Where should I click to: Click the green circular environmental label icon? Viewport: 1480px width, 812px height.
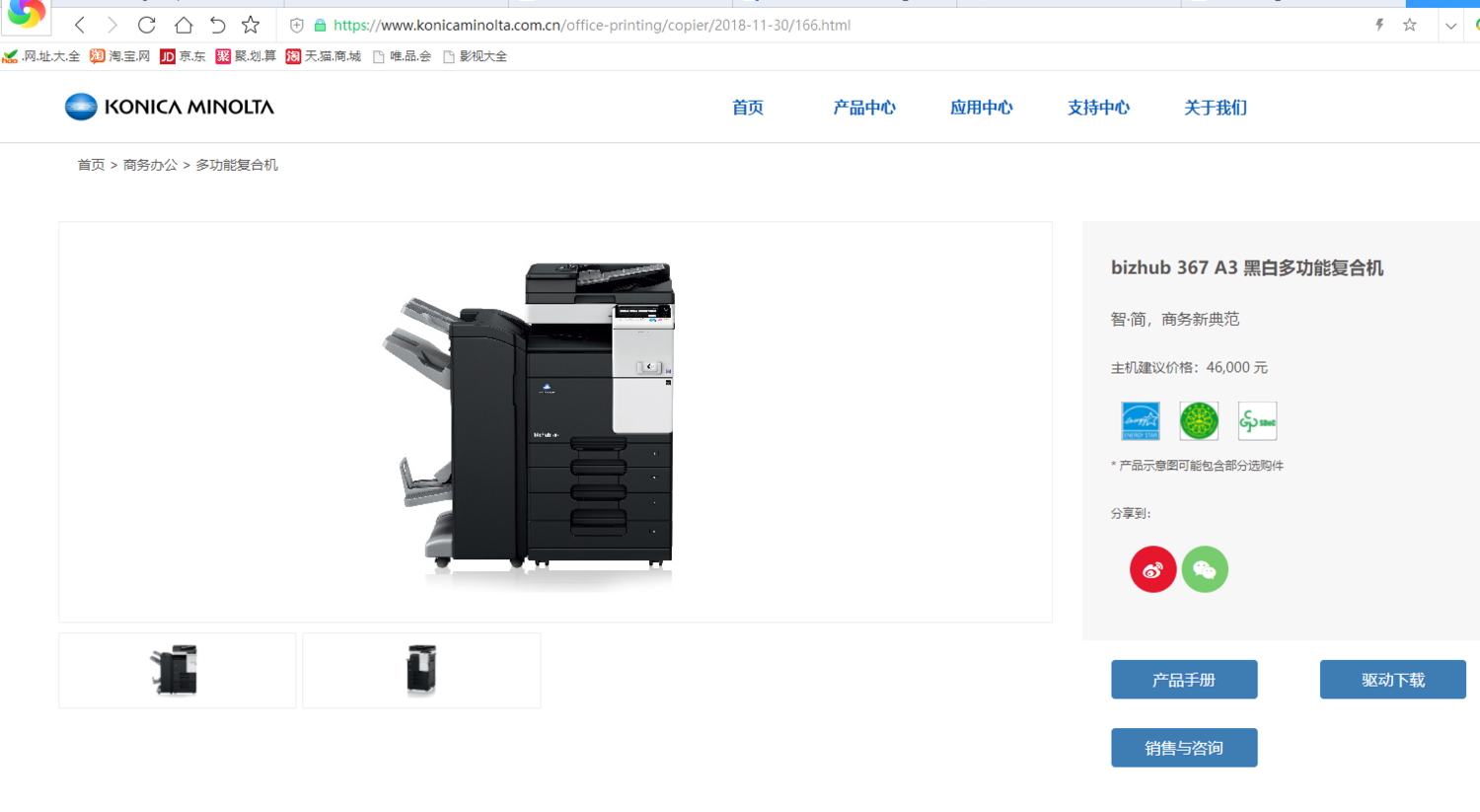click(x=1199, y=421)
